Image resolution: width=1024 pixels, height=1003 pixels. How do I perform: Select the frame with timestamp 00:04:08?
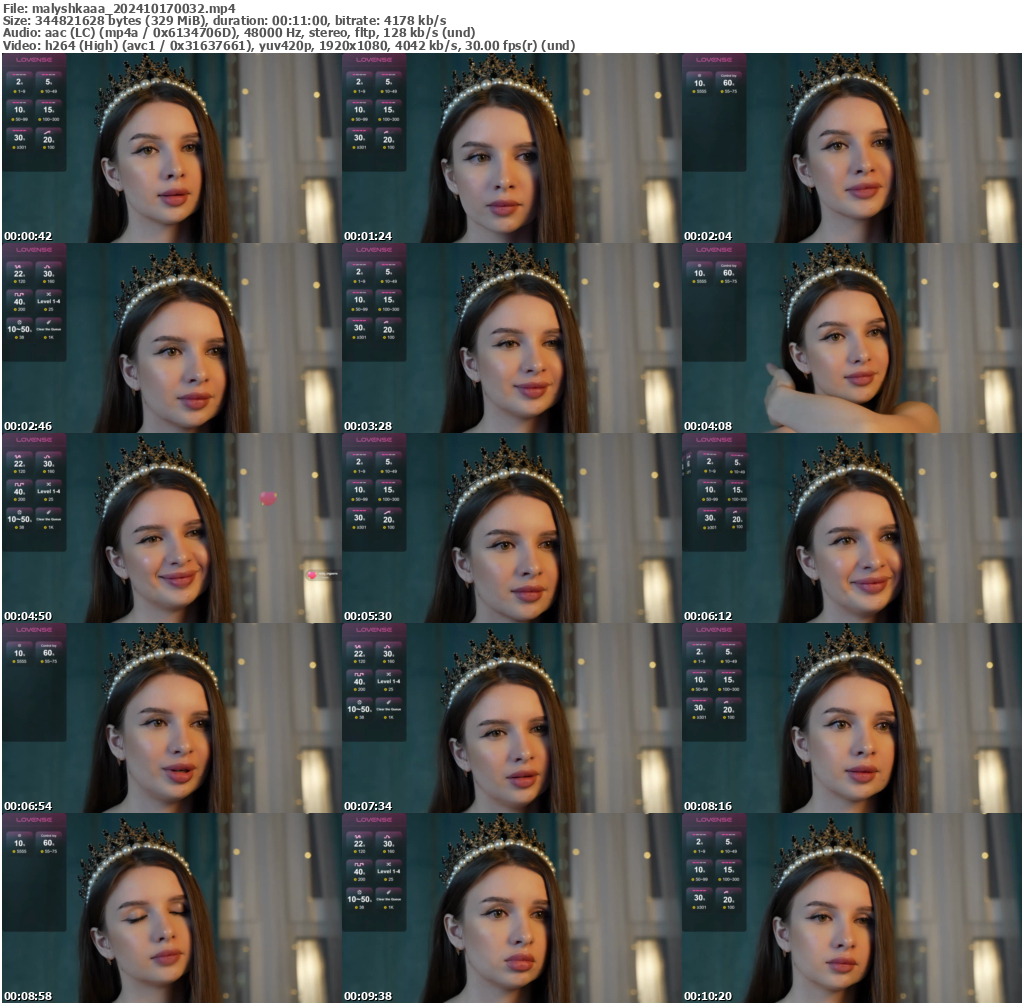(852, 338)
